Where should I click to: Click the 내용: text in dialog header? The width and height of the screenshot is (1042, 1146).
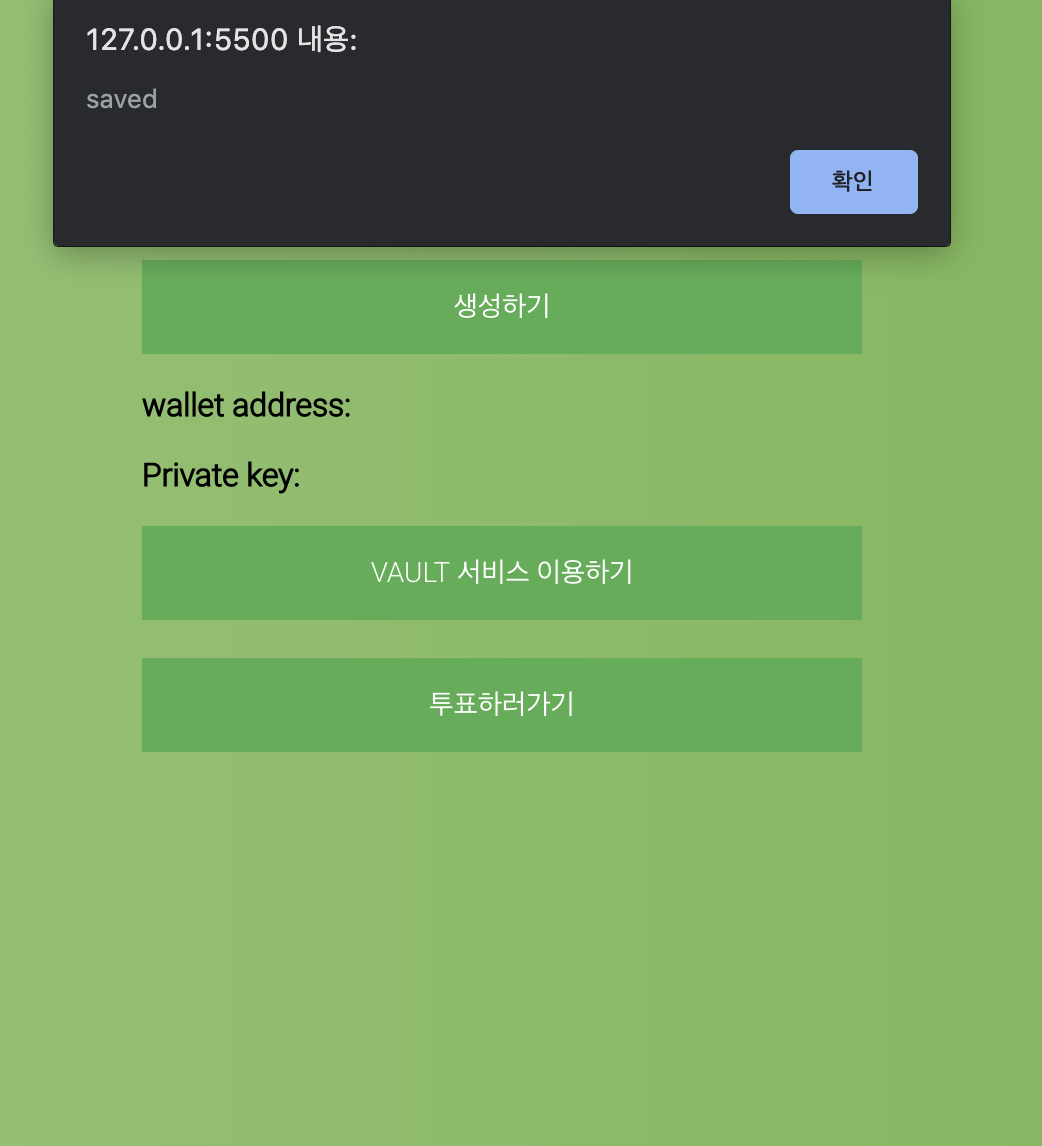327,39
